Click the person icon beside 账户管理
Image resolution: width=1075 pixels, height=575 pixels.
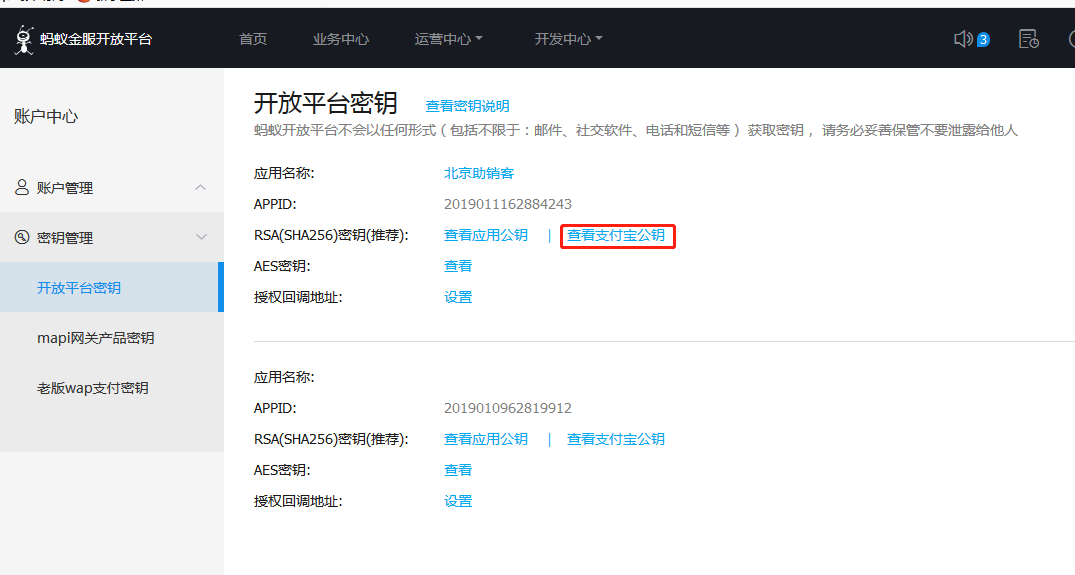pyautogui.click(x=22, y=188)
